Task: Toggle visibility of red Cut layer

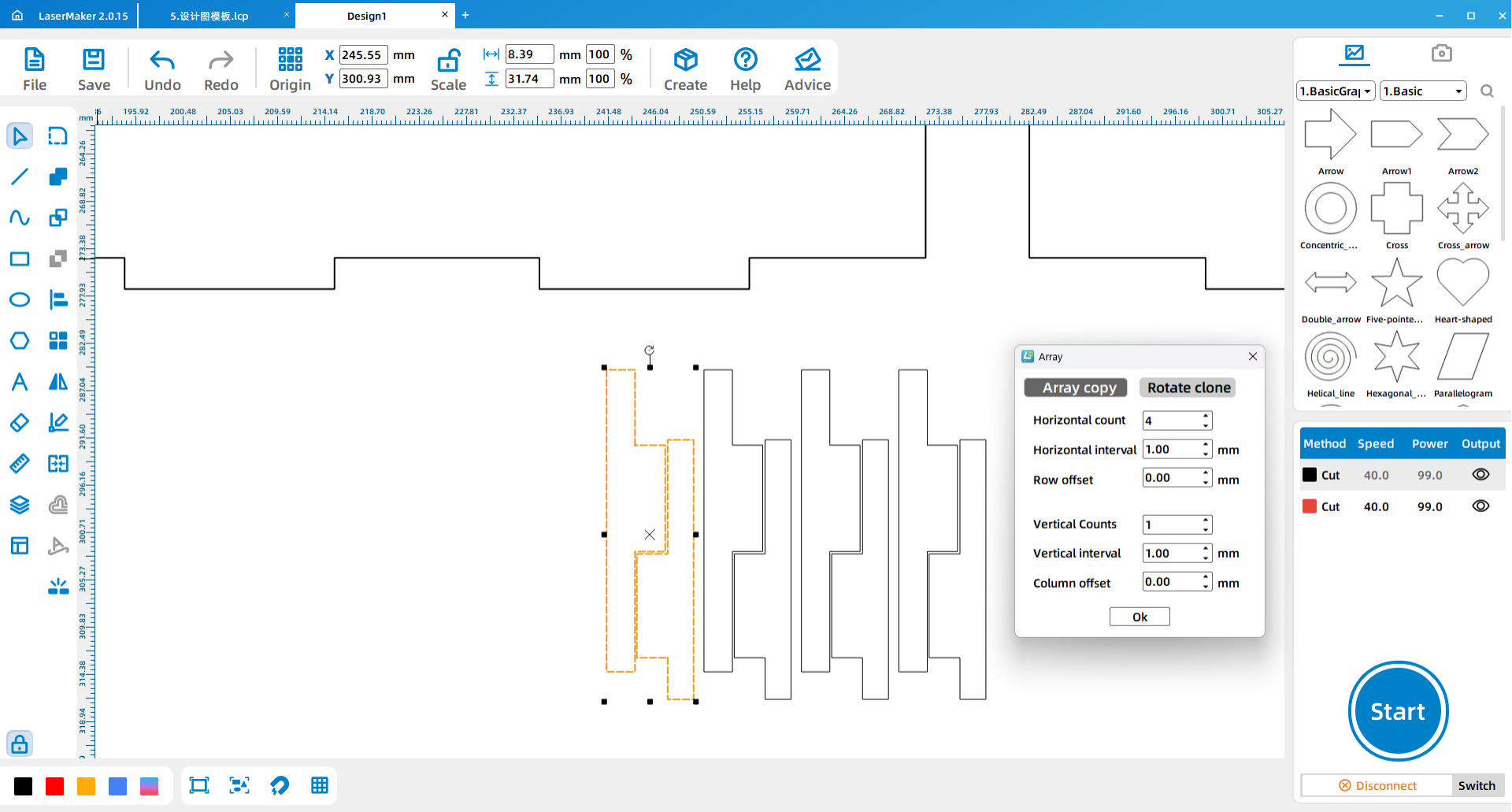Action: (x=1480, y=506)
